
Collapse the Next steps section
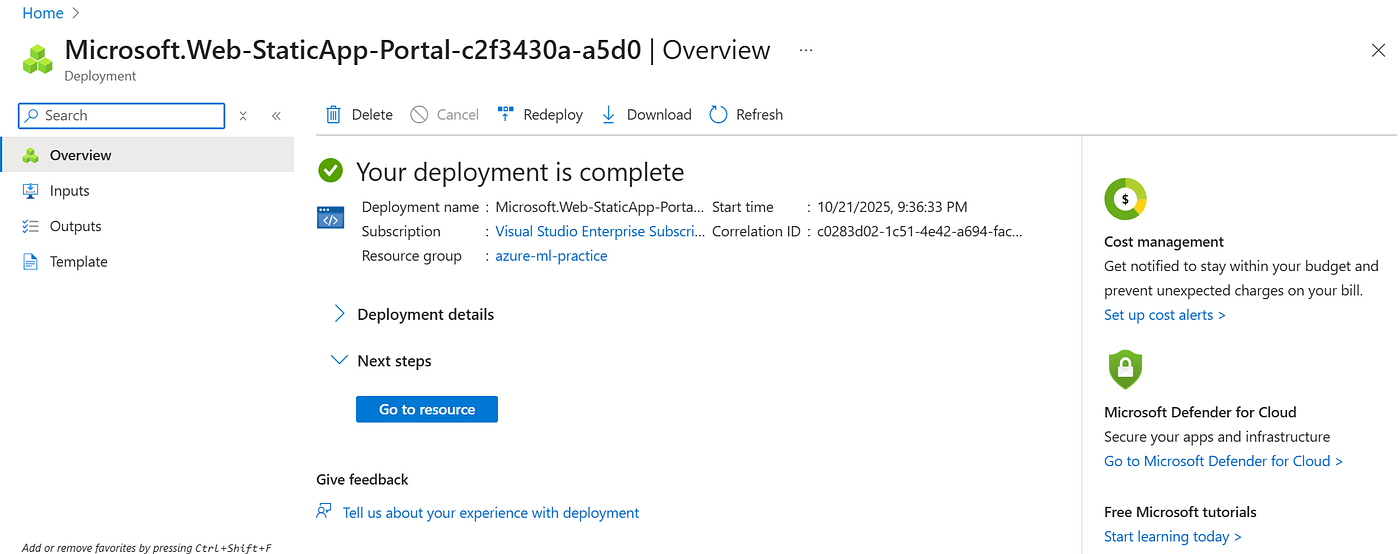point(382,361)
